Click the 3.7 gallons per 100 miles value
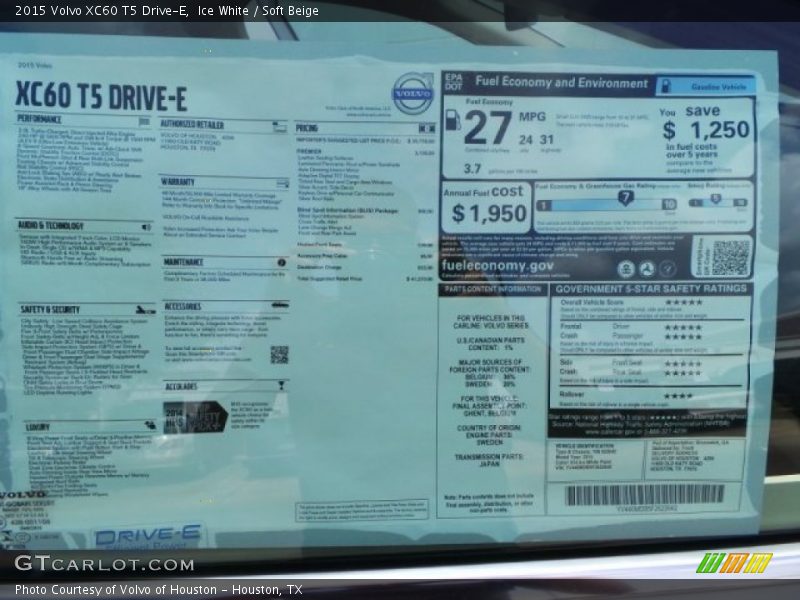Image resolution: width=800 pixels, height=600 pixels. 472,168
